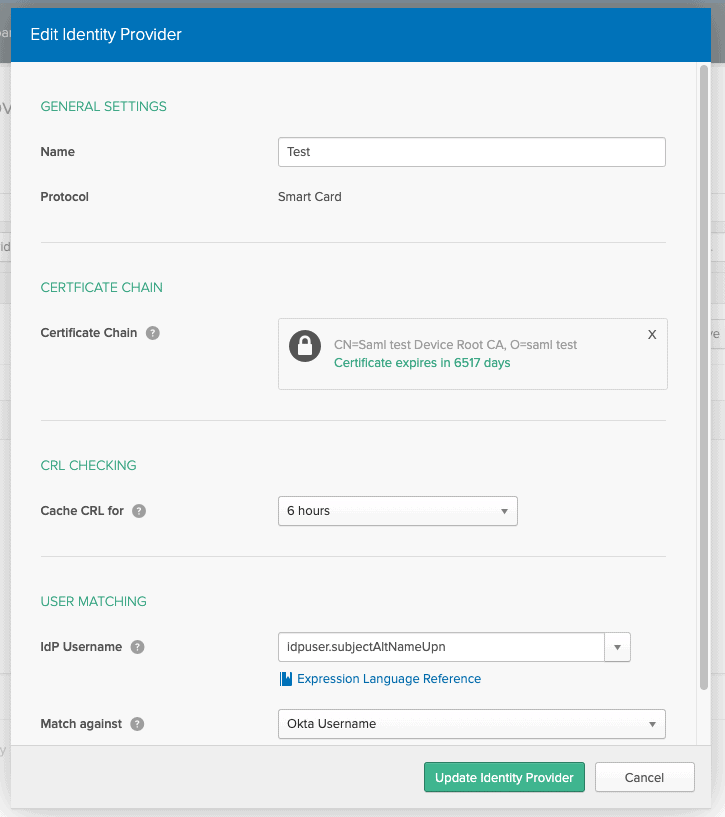This screenshot has width=725, height=817.
Task: Click the book icon beside Expression Language Reference
Action: click(286, 679)
